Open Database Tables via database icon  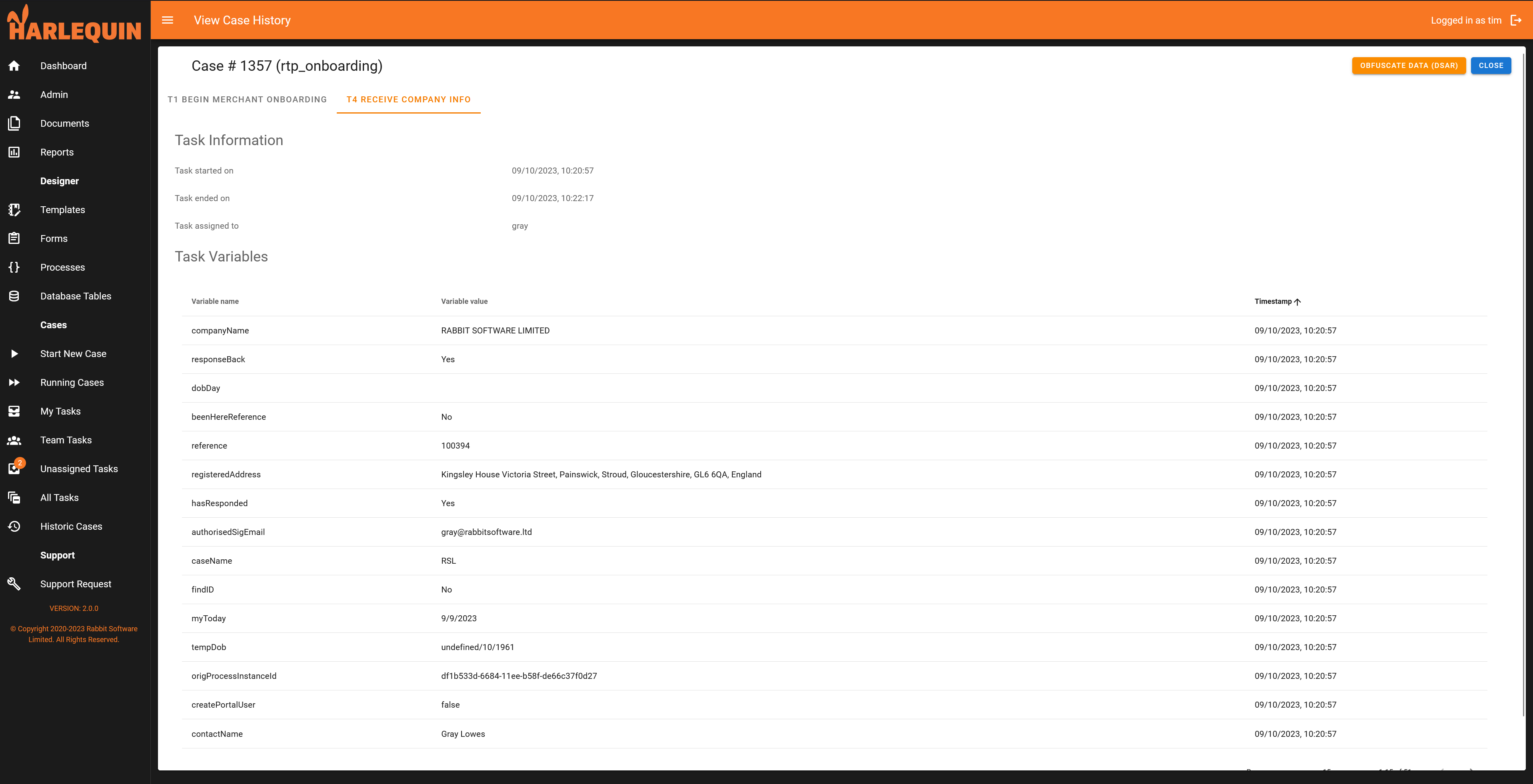tap(14, 296)
